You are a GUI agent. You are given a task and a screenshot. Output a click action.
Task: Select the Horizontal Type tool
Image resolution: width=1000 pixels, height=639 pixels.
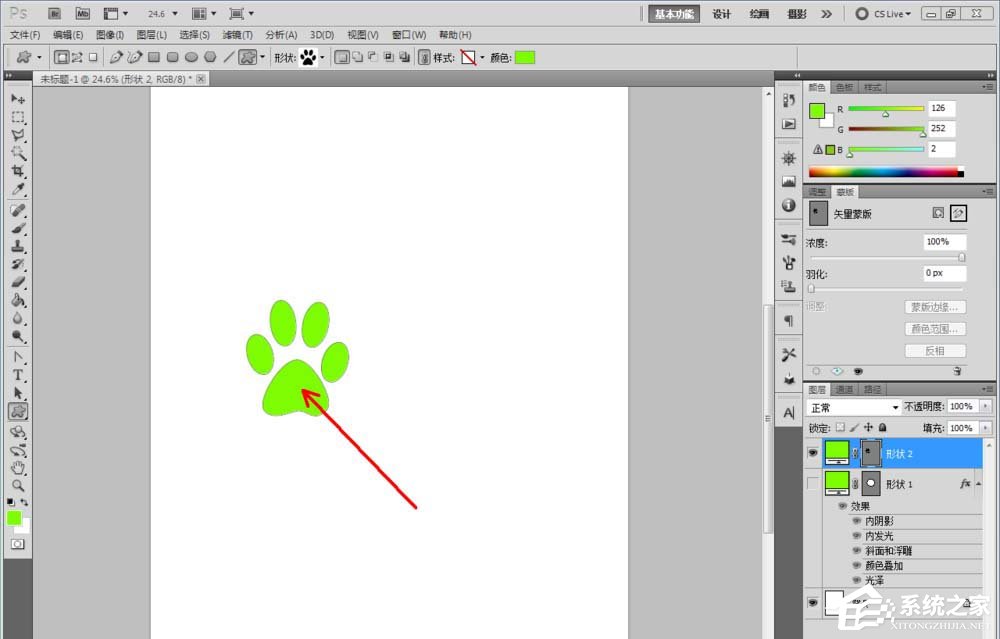tap(18, 375)
